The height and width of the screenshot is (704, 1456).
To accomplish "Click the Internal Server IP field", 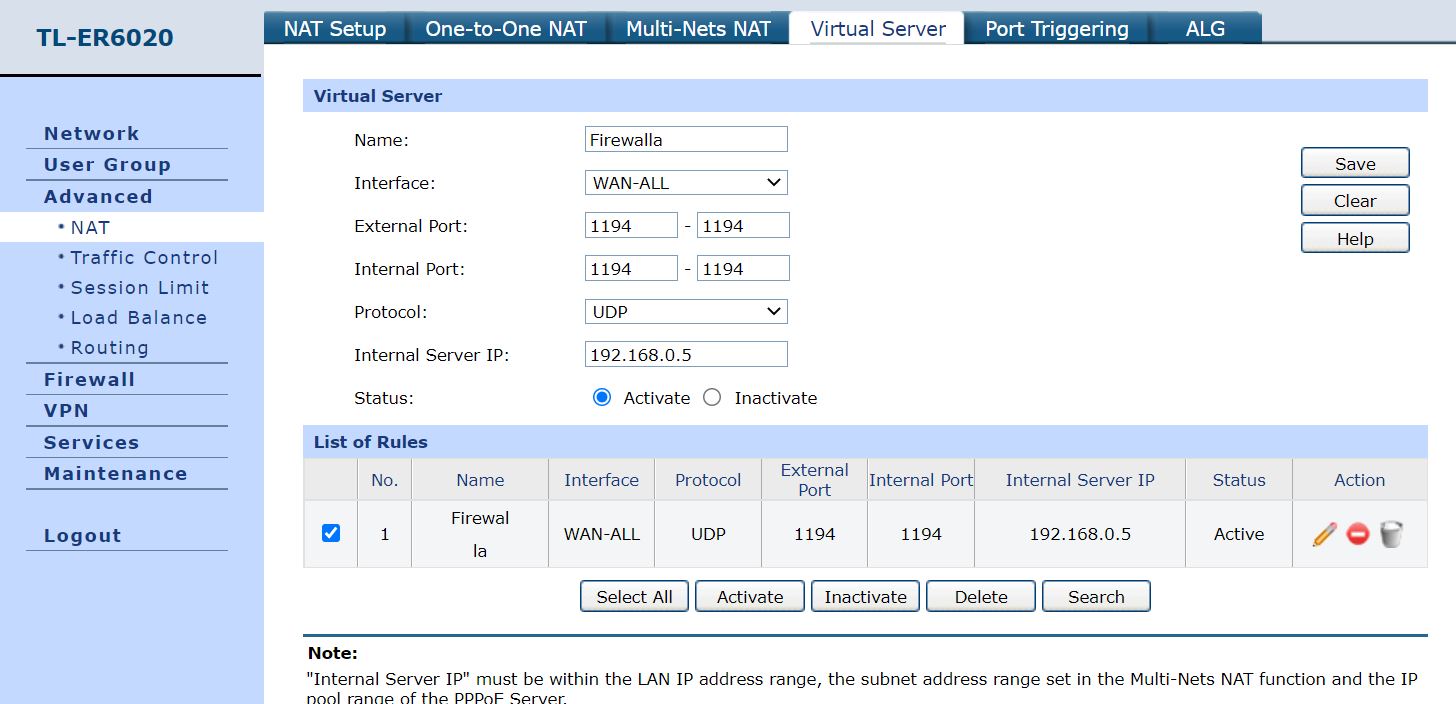I will 686,355.
